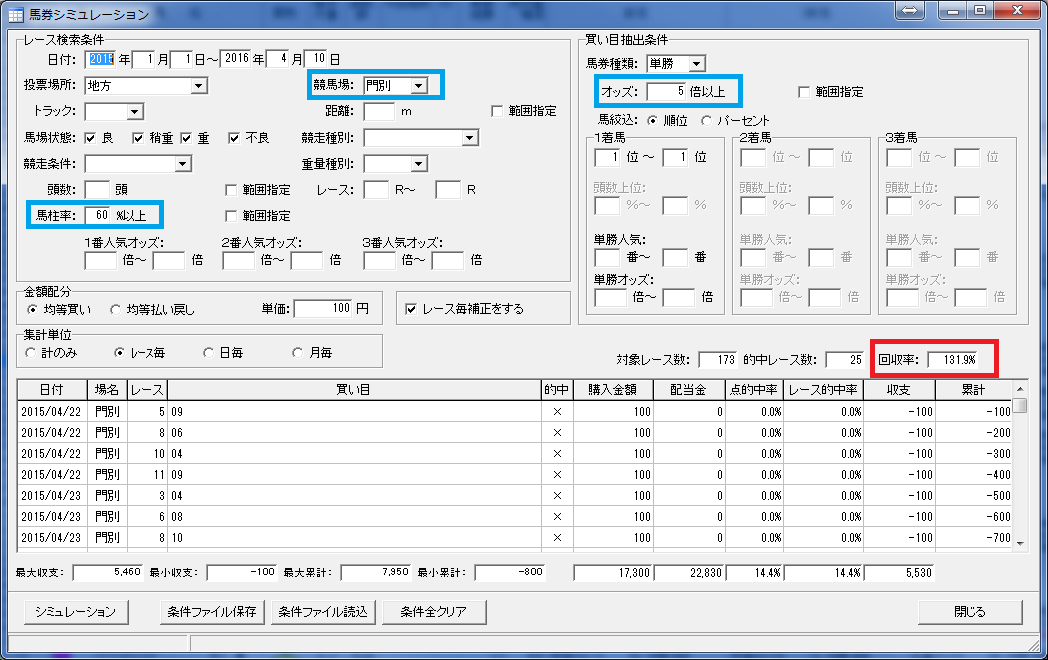1048x660 pixels.
Task: Click the 購入金額 column header
Action: (x=613, y=390)
